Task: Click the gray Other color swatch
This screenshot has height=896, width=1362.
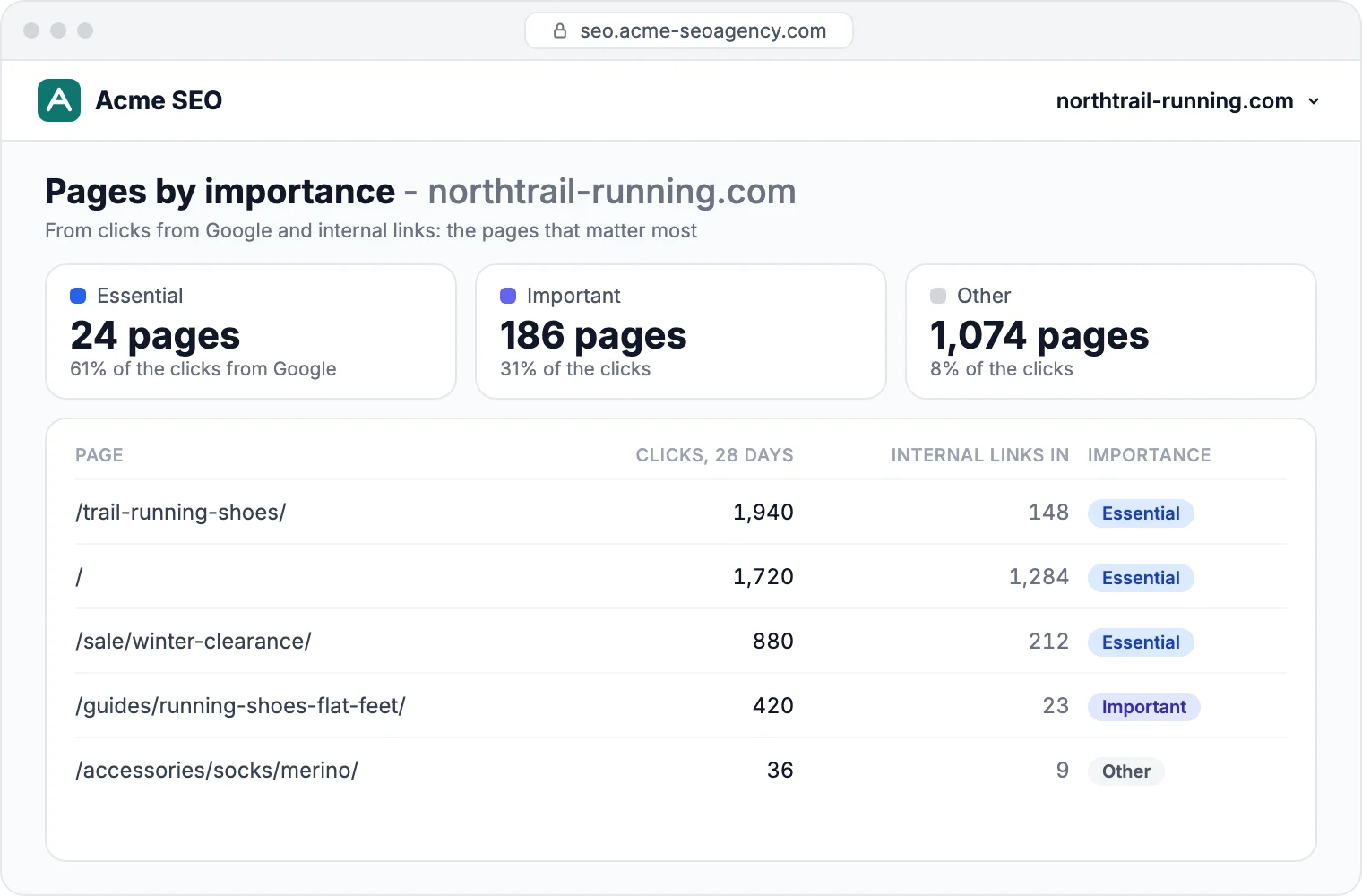Action: (x=938, y=296)
